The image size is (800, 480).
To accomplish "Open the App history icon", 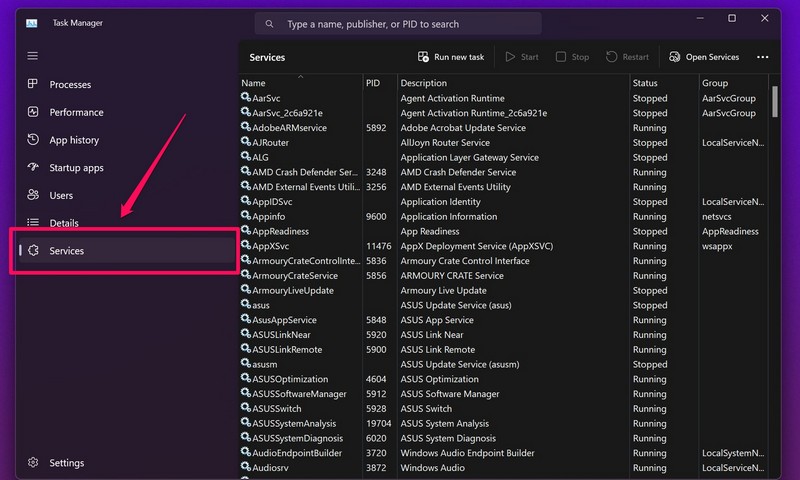I will pyautogui.click(x=33, y=141).
